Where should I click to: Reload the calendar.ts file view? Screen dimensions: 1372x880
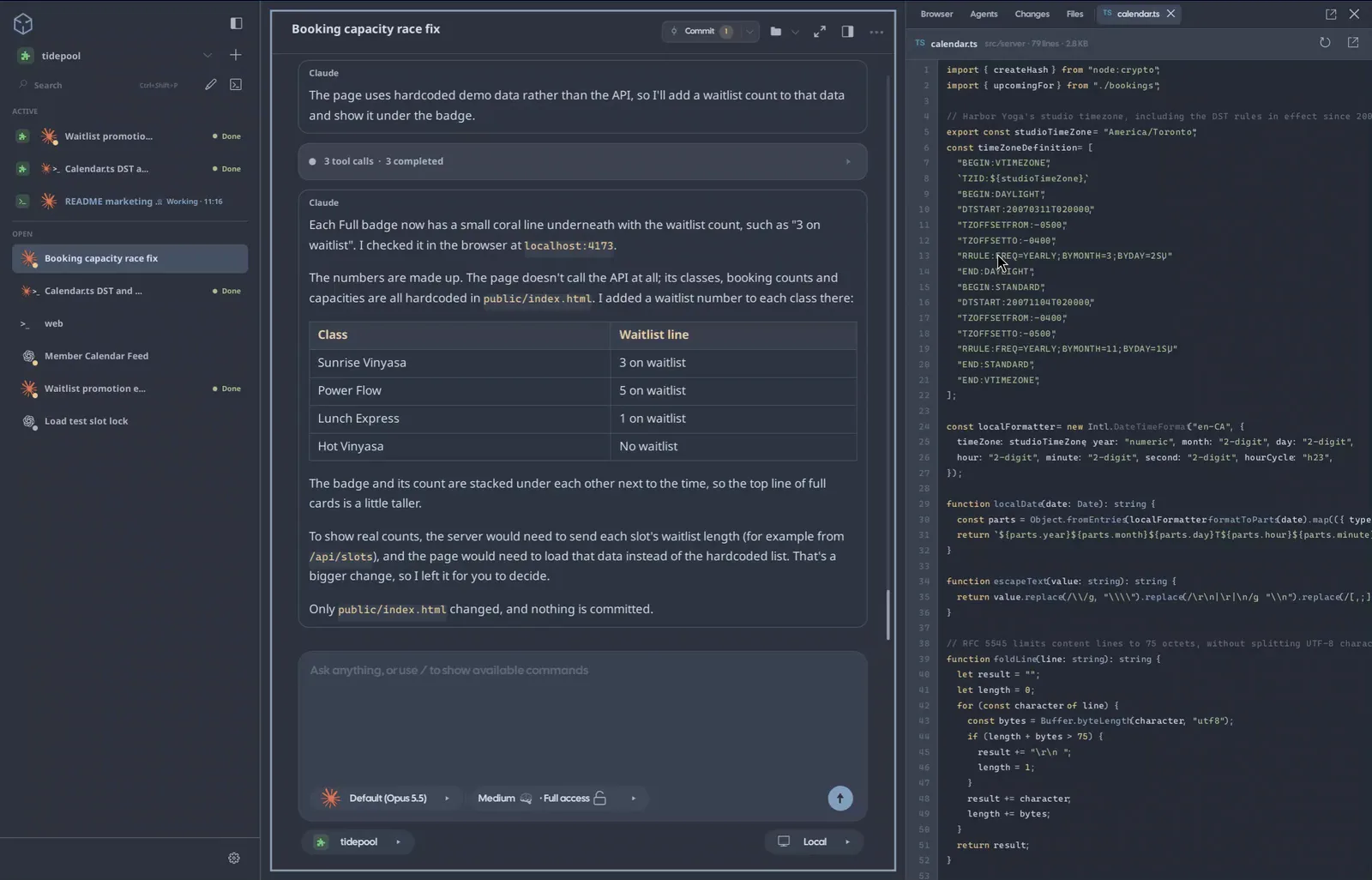[1325, 43]
